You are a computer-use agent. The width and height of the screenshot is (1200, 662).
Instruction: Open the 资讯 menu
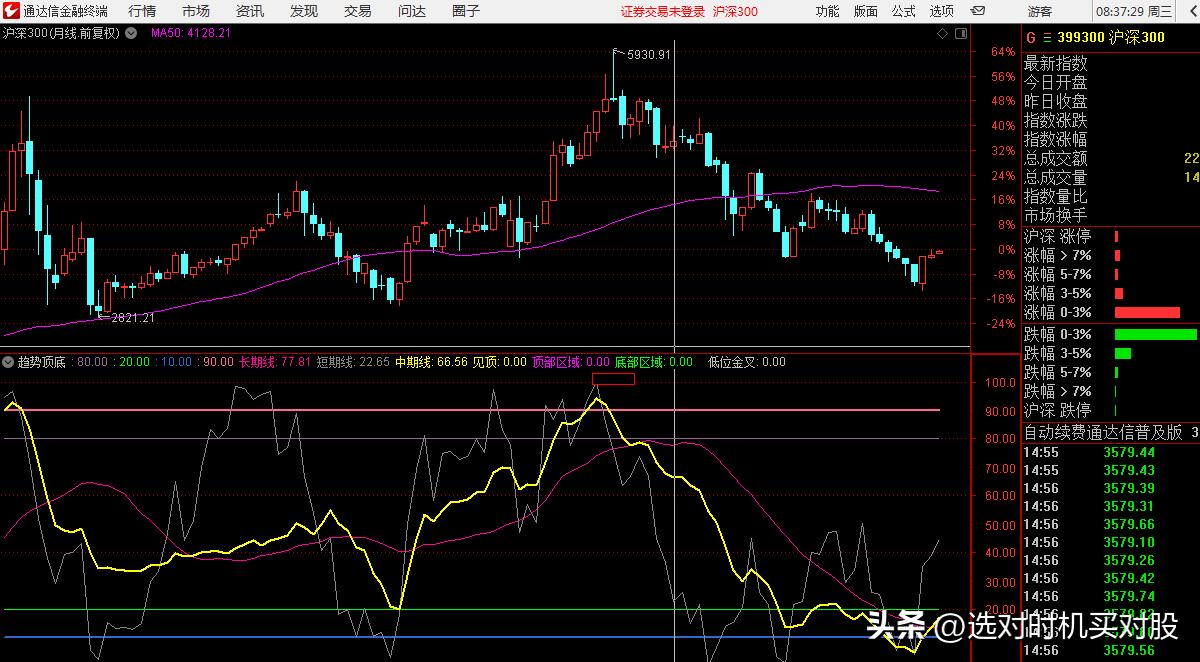tap(250, 11)
